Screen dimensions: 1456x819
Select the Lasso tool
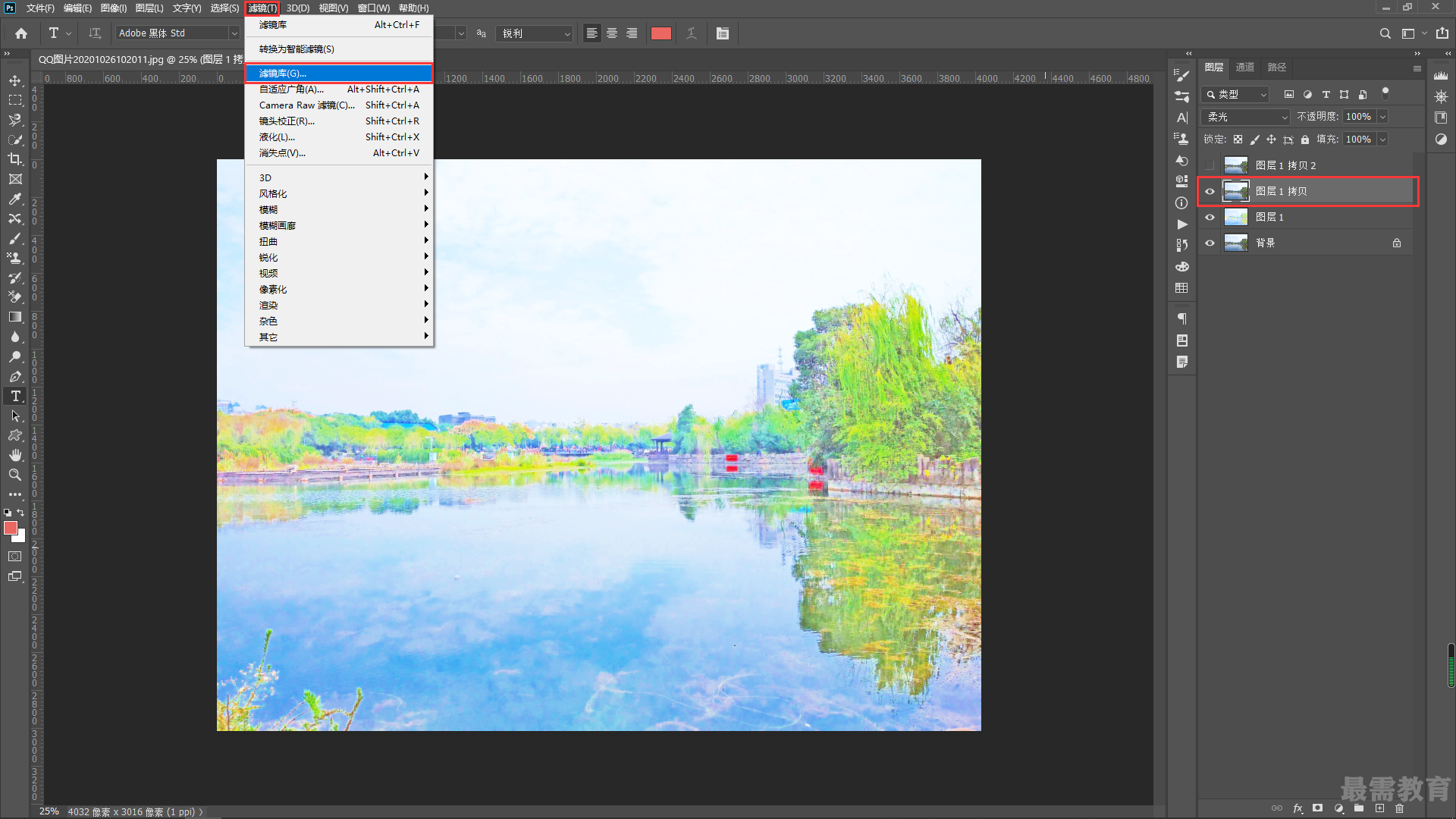coord(15,120)
